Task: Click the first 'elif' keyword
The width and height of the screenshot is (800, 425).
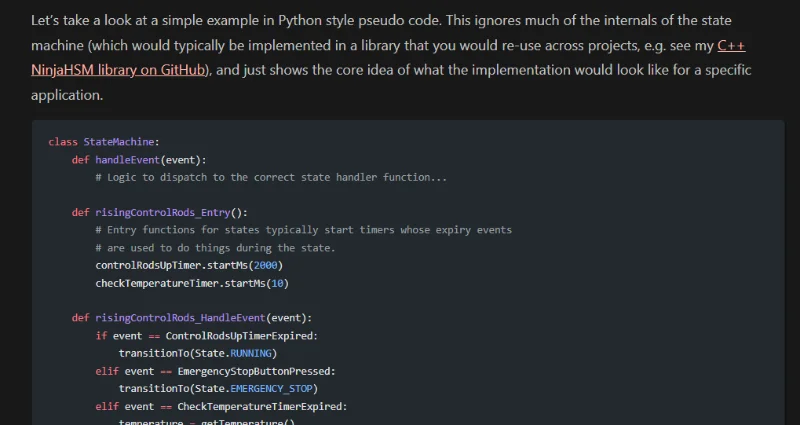Action: 107,371
